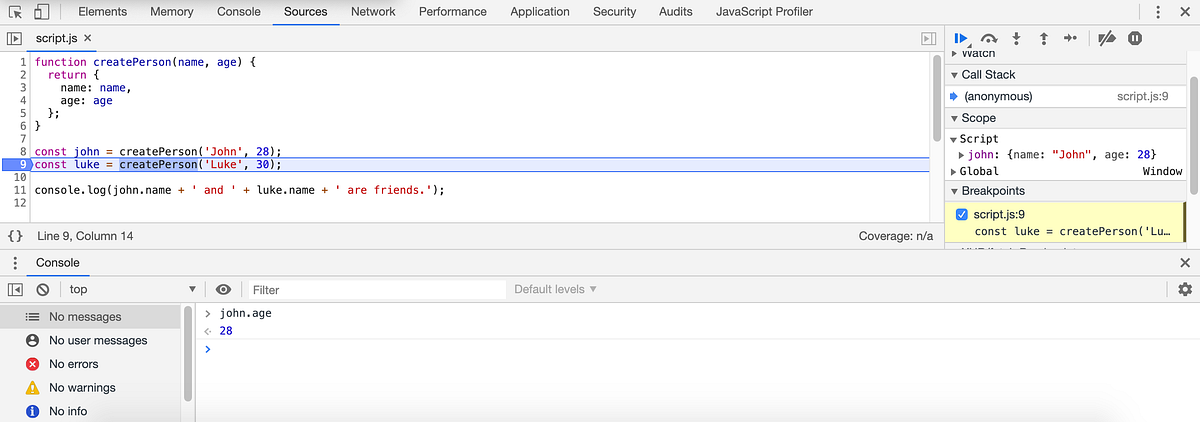This screenshot has height=422, width=1200.
Task: Click the Step button in debugger
Action: click(1070, 38)
